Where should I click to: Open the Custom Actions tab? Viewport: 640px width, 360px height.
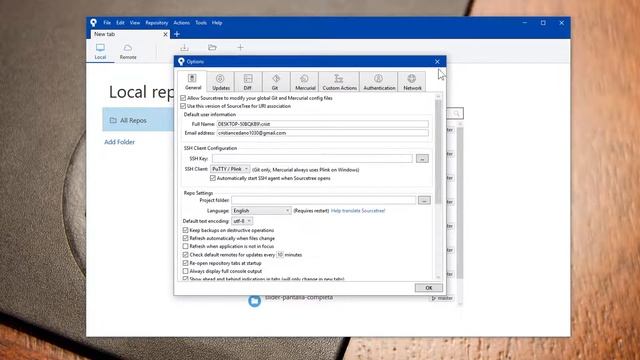(339, 82)
